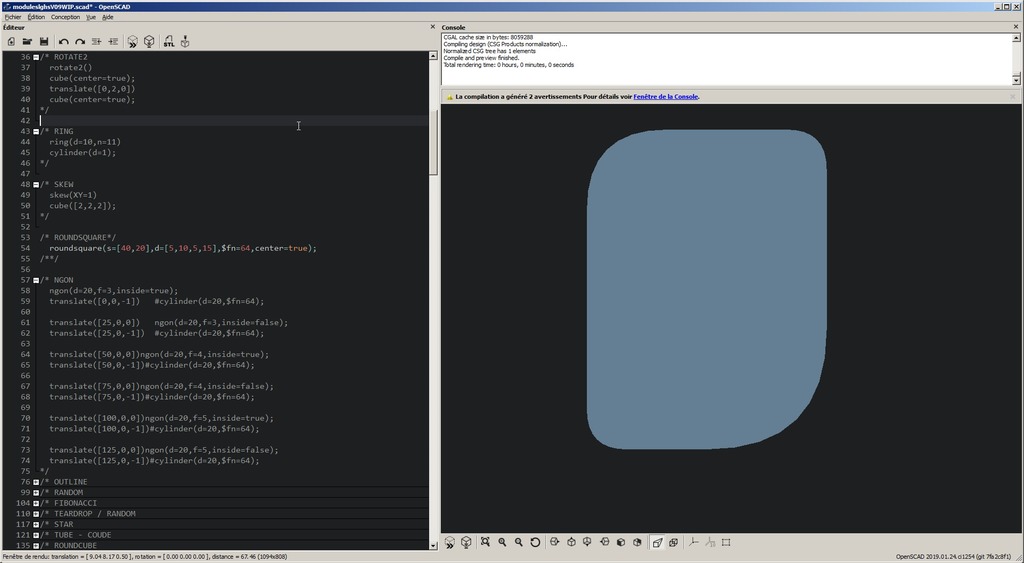Click the Render icon in editor toolbar

(149, 42)
